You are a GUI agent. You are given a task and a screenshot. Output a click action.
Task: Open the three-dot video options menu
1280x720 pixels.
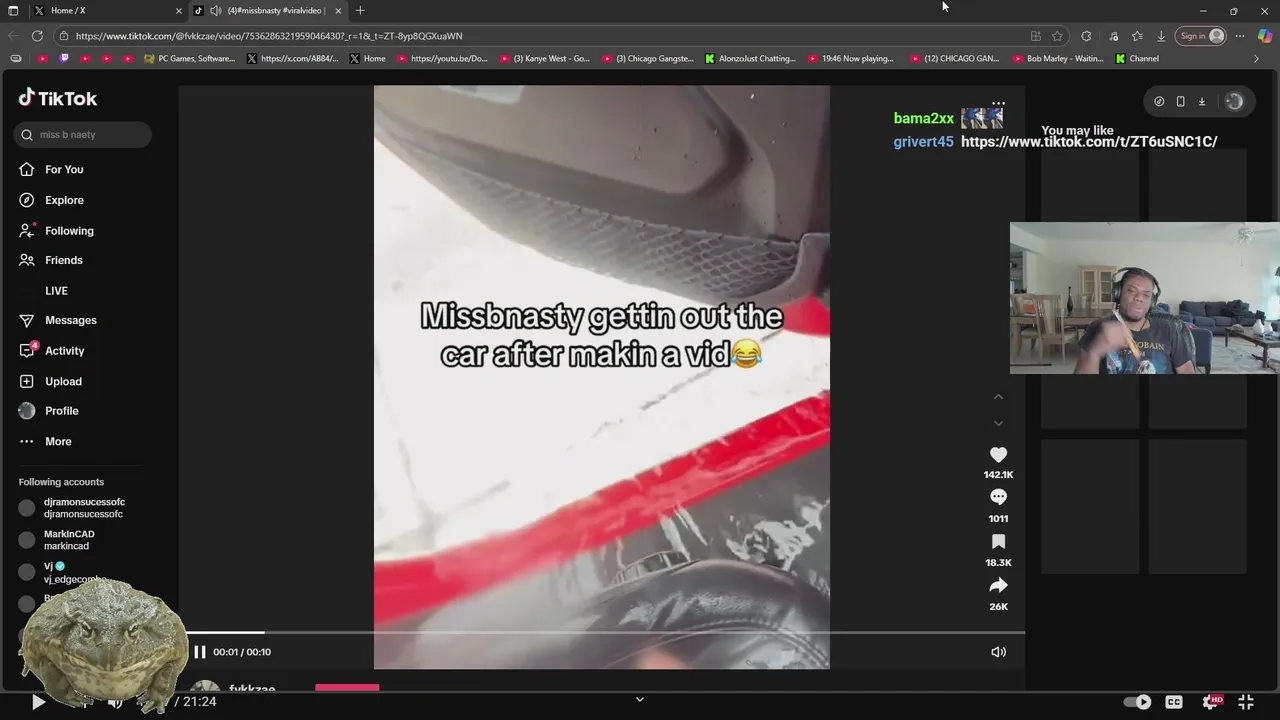tap(998, 103)
